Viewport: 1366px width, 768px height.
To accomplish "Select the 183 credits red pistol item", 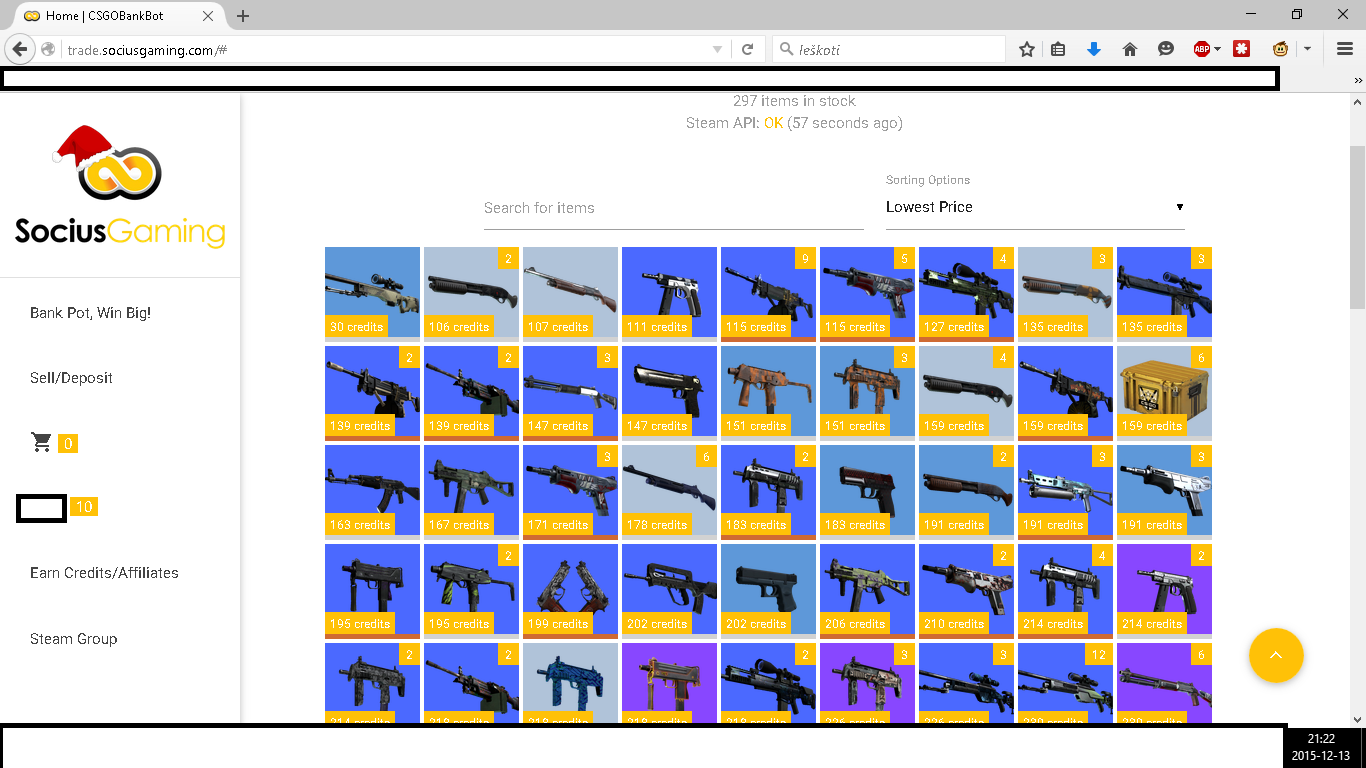I will [x=867, y=492].
